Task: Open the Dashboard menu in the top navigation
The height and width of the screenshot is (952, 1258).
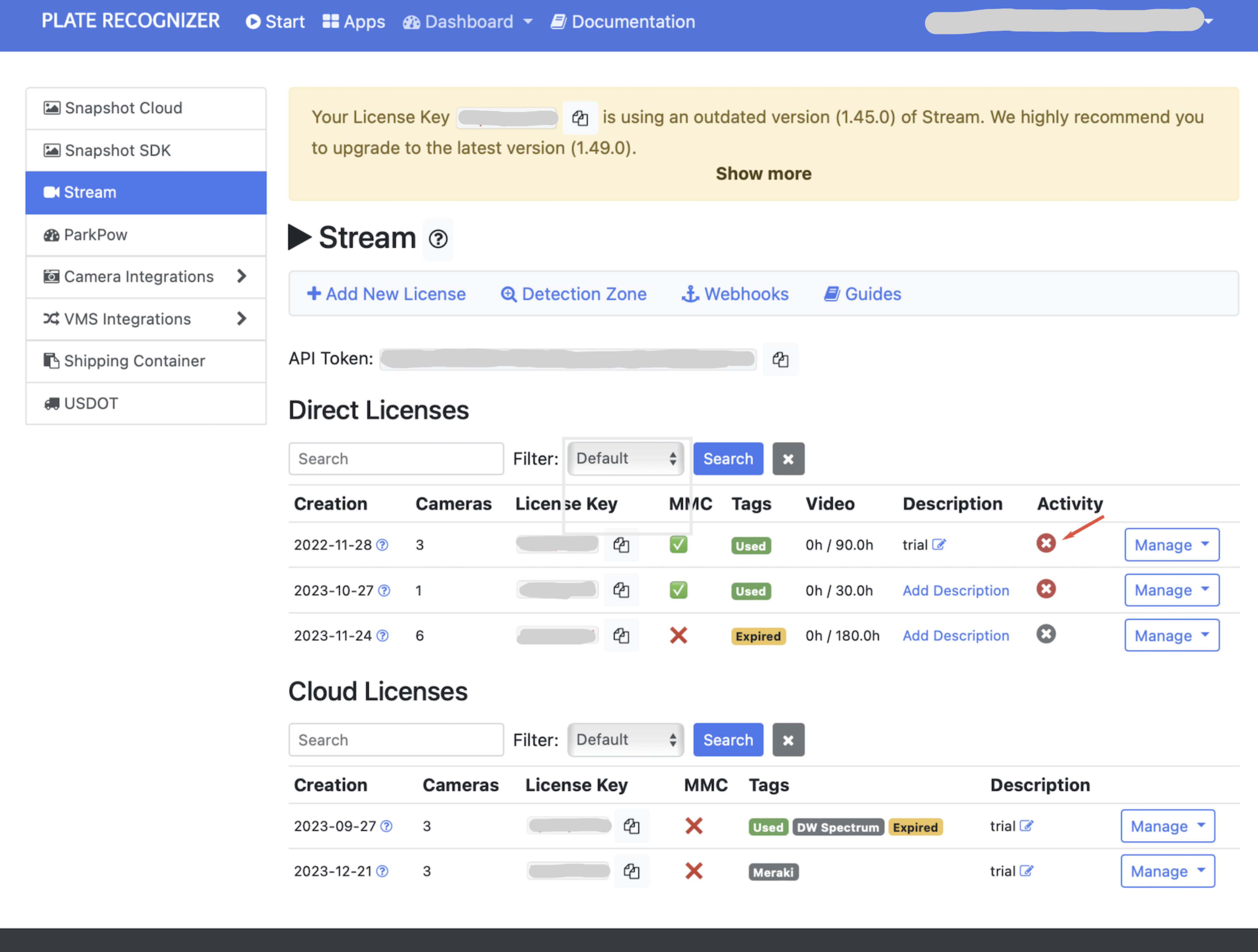Action: tap(468, 22)
